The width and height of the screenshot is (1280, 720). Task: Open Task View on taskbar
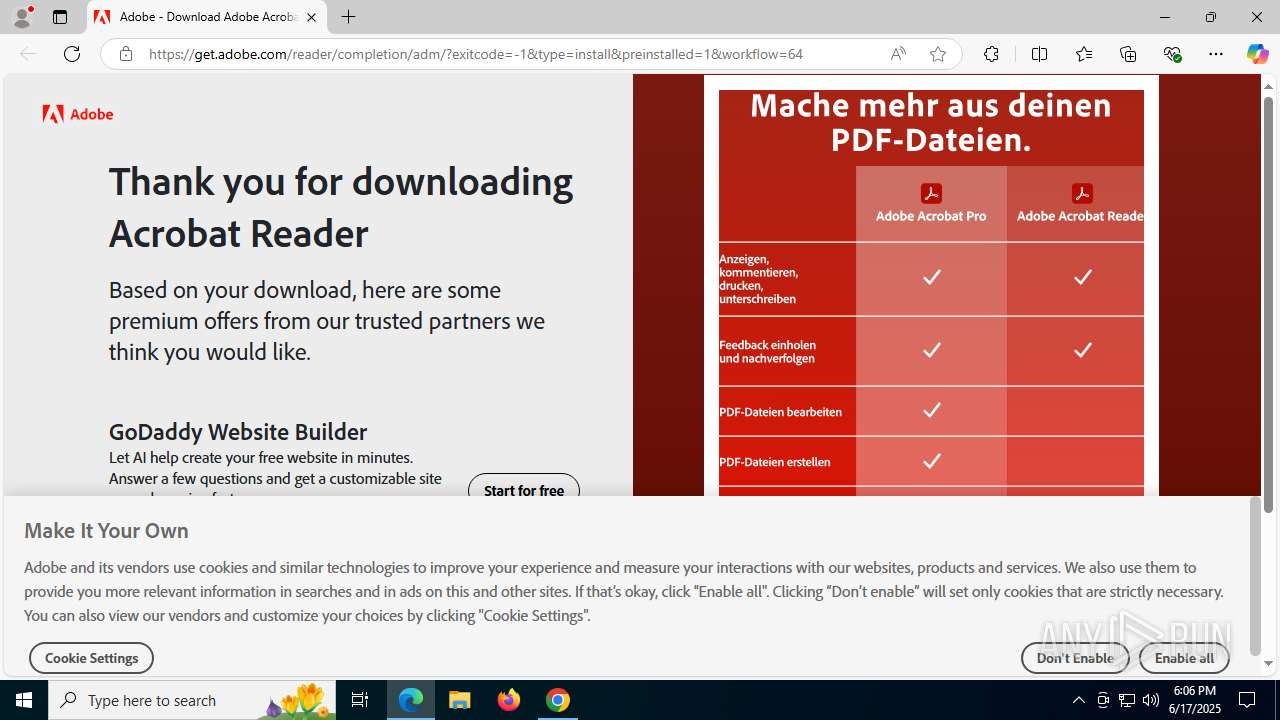click(360, 700)
